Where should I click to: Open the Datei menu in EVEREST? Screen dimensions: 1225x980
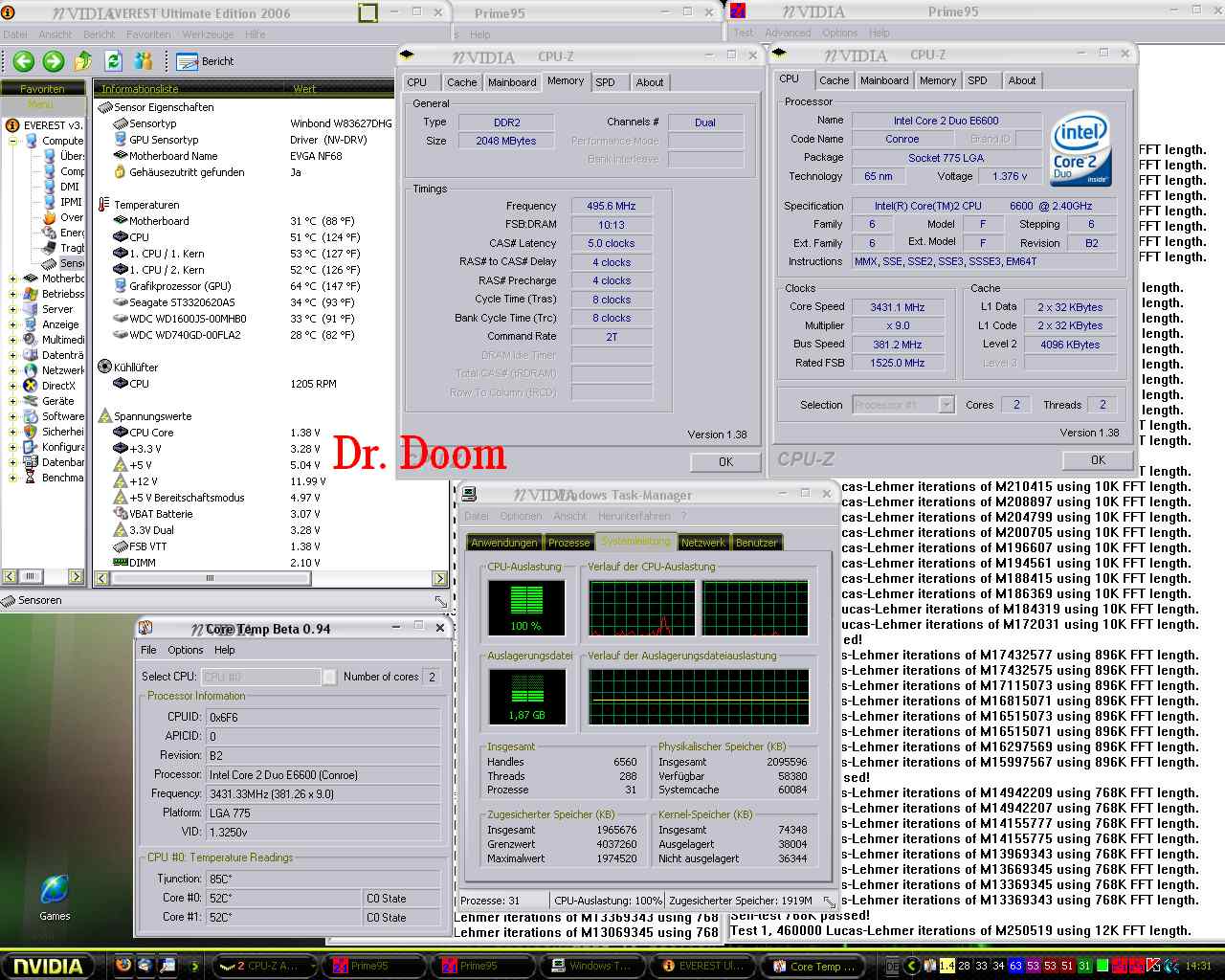point(15,34)
